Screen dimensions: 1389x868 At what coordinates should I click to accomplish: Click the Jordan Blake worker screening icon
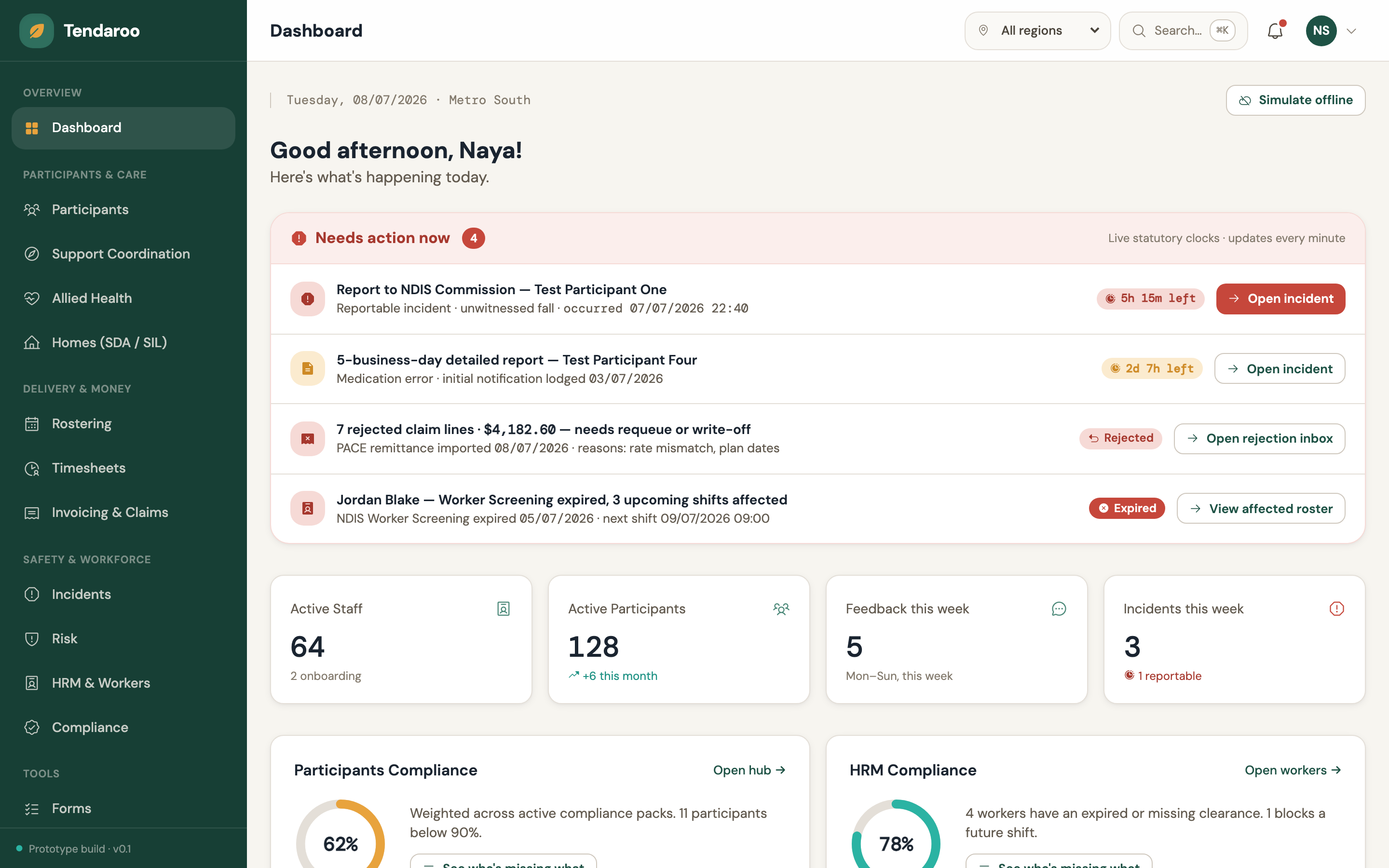(x=308, y=509)
